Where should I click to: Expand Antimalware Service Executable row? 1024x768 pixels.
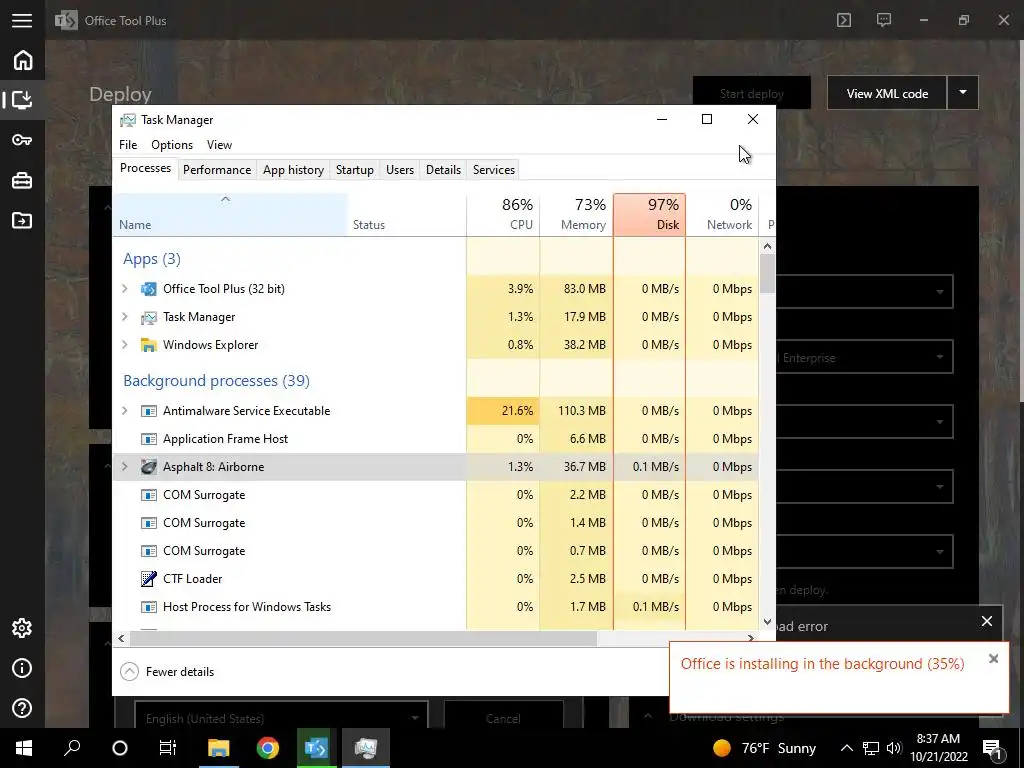[x=125, y=411]
